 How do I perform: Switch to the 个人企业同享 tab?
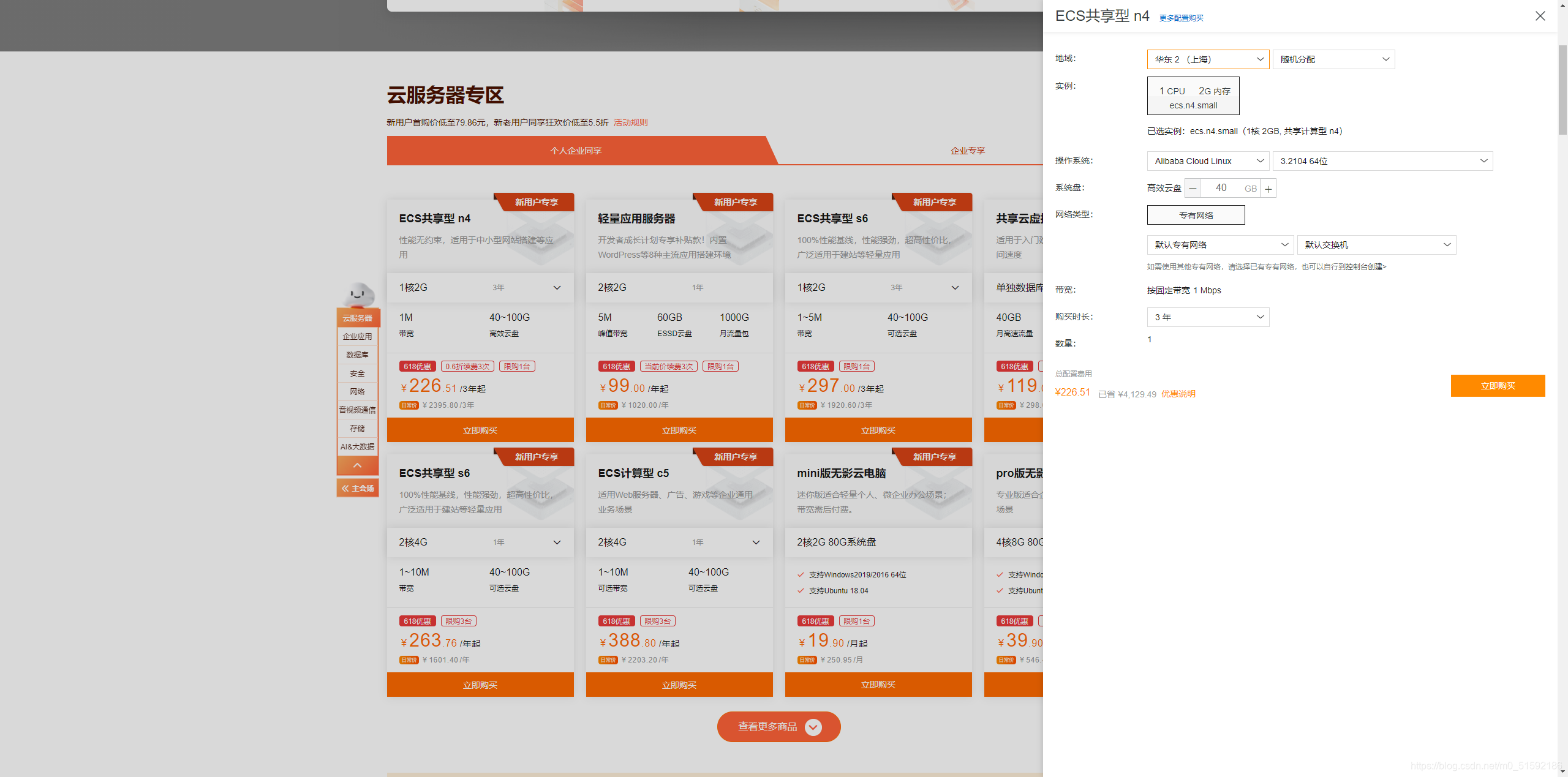[576, 151]
